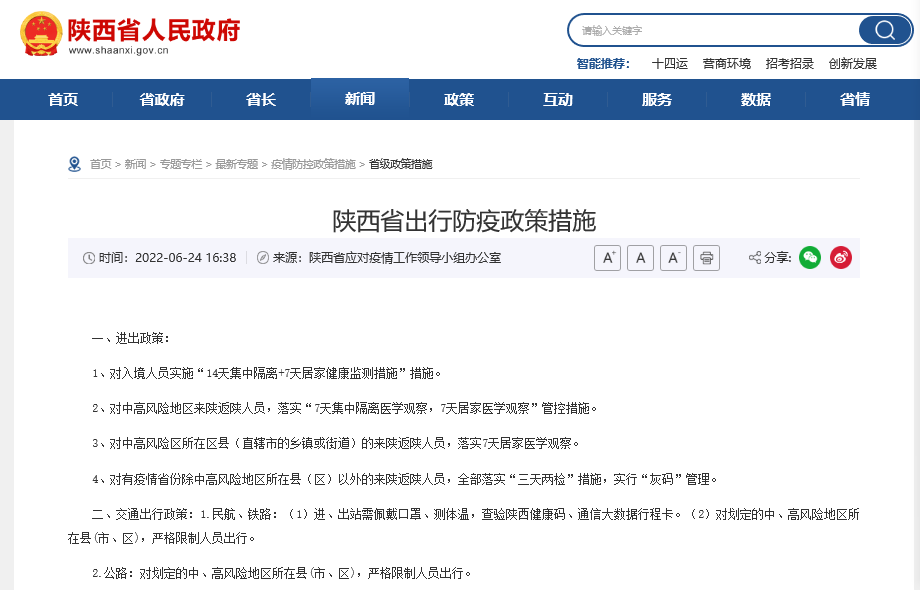
Task: Click the source 陕西省应对疫情工作领导小组办公室
Action: (x=405, y=258)
